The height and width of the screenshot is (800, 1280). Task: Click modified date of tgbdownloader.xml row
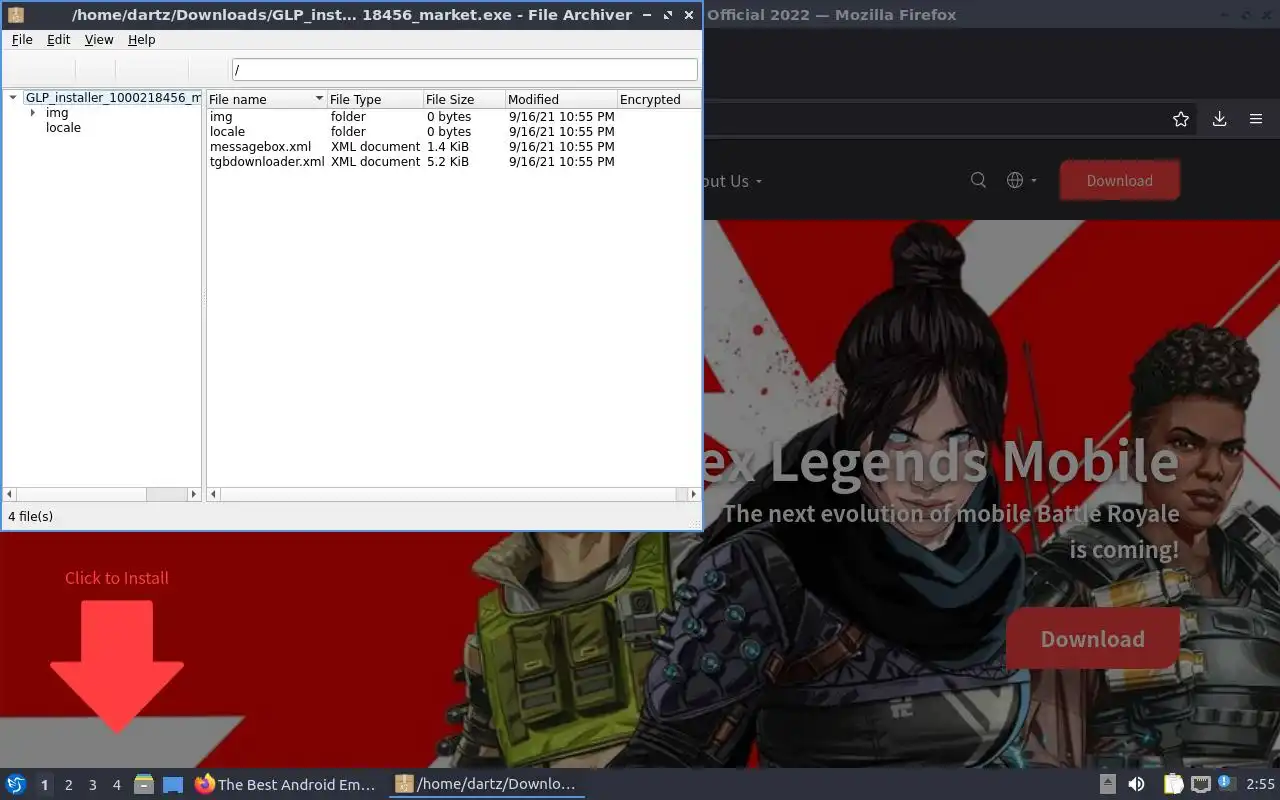pyautogui.click(x=561, y=162)
